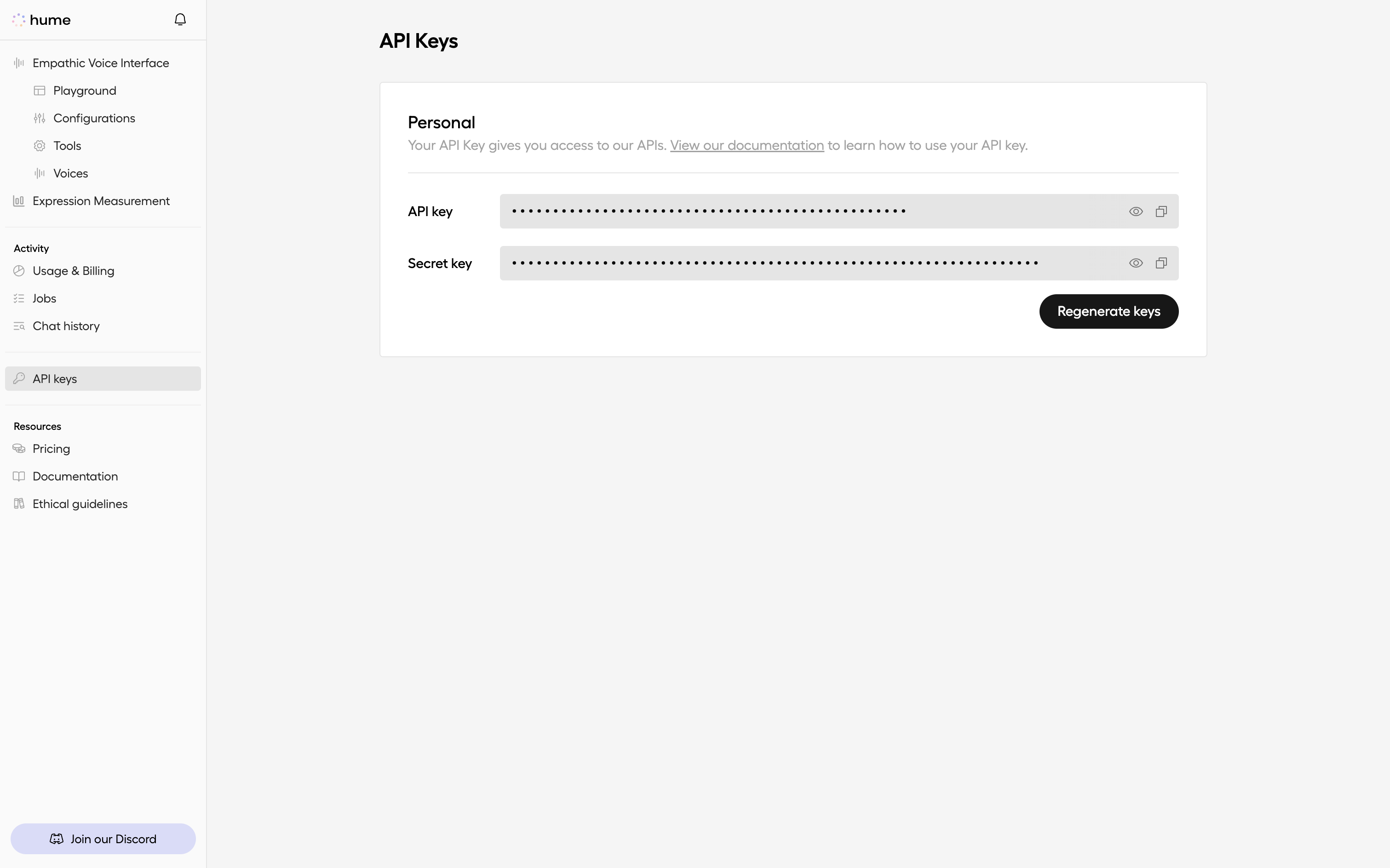Click the Expression Measurement icon
The height and width of the screenshot is (868, 1390).
19,200
